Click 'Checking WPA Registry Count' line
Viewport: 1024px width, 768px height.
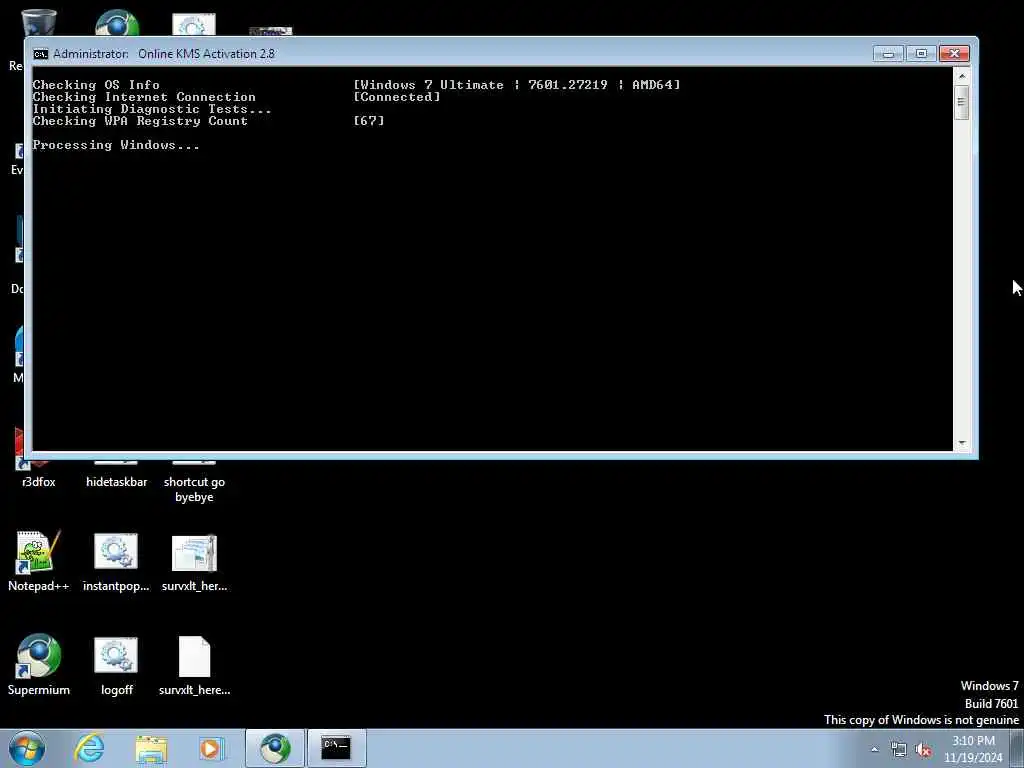coord(140,121)
